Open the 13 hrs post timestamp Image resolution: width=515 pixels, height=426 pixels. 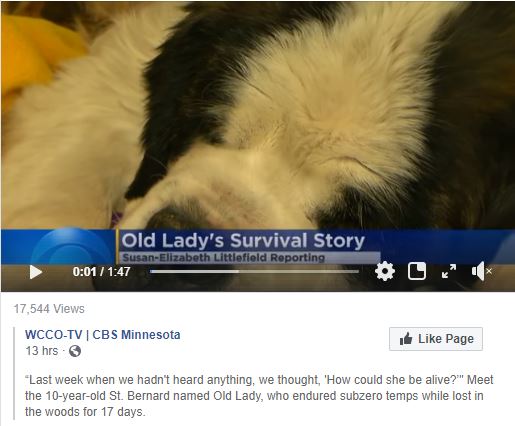click(41, 351)
